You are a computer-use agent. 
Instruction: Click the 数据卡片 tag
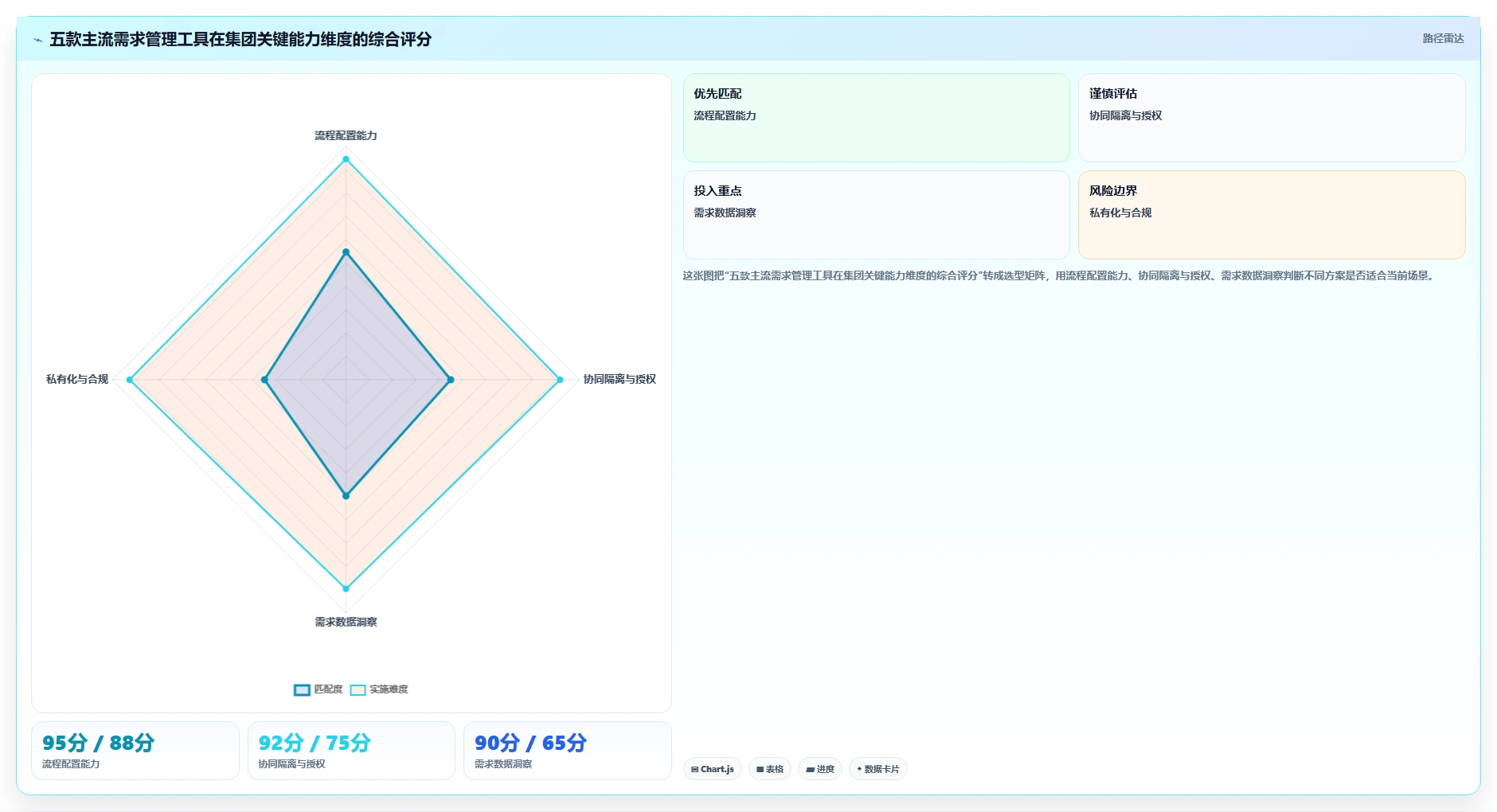(x=878, y=769)
